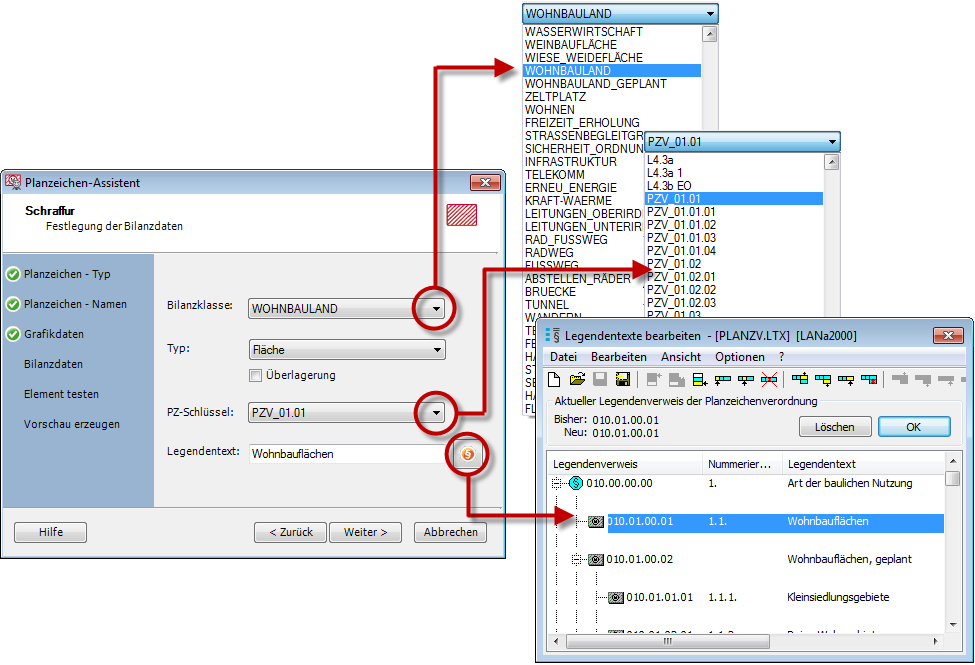Screen dimensions: 975x665
Task: Select Kleinsiedlungsgebiete row in legend tree
Action: pos(834,597)
